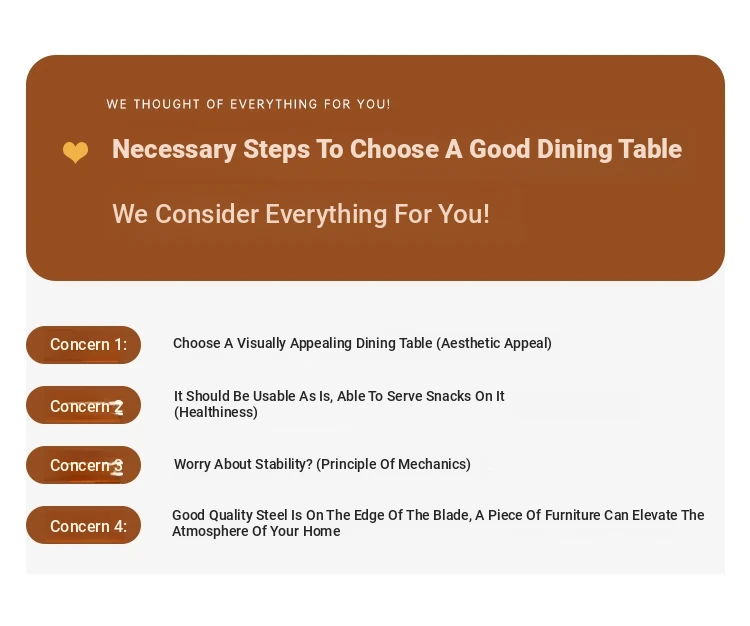Click the '(Aesthetic Appeal)' label
750x626 pixels.
494,343
